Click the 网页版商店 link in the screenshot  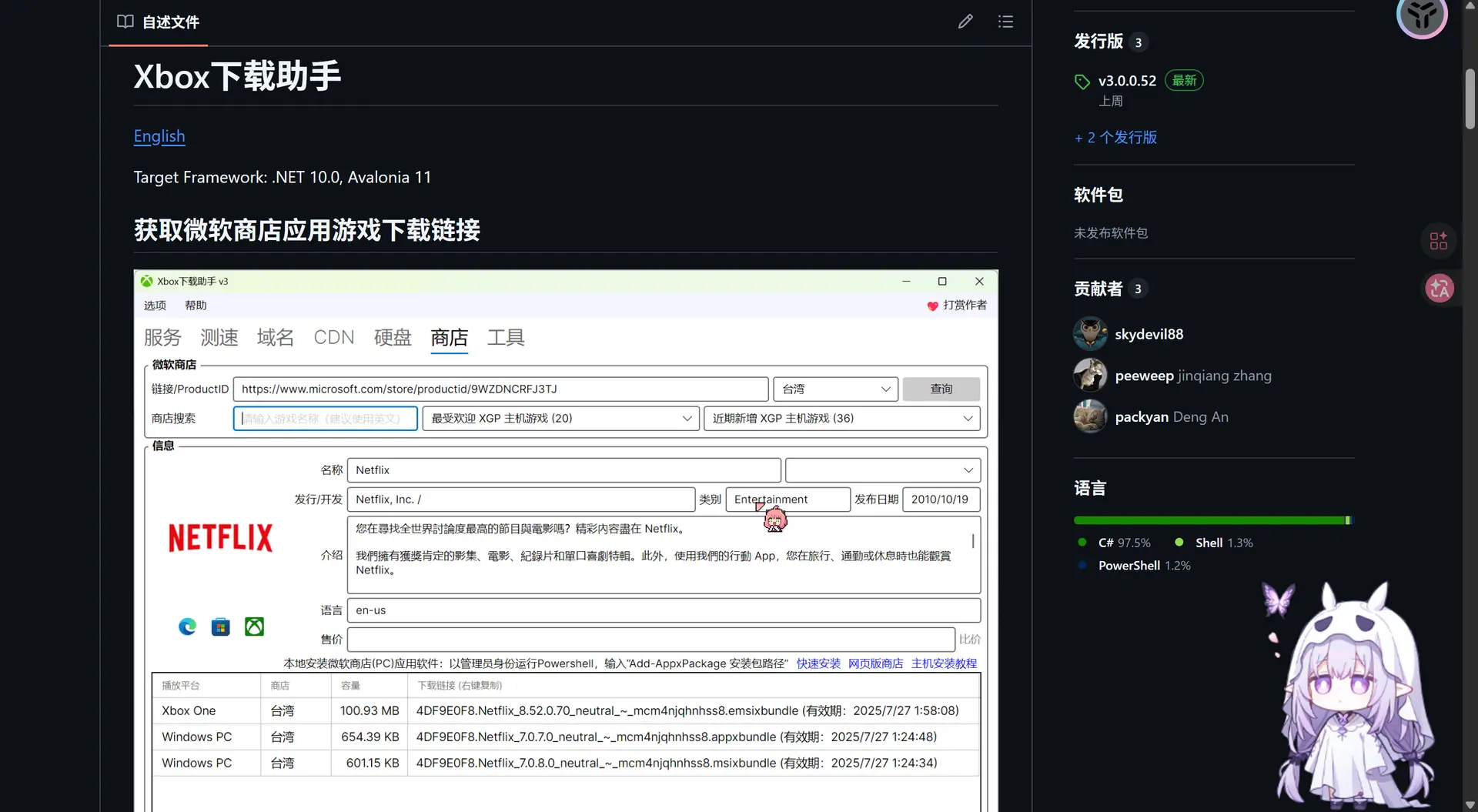point(875,663)
